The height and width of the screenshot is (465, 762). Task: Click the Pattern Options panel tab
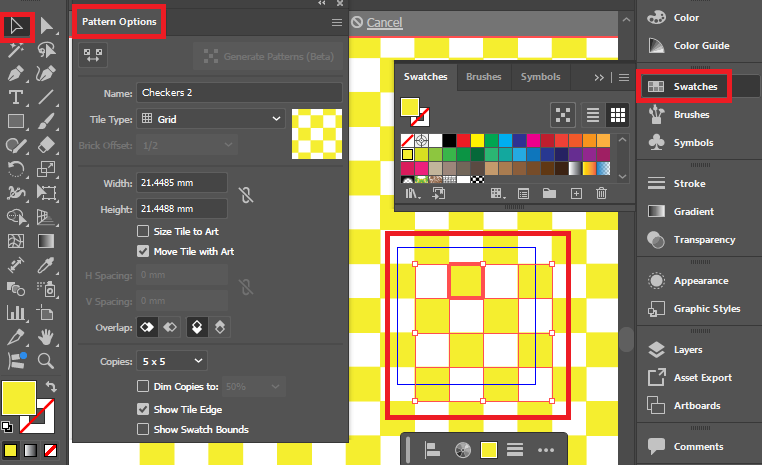119,22
